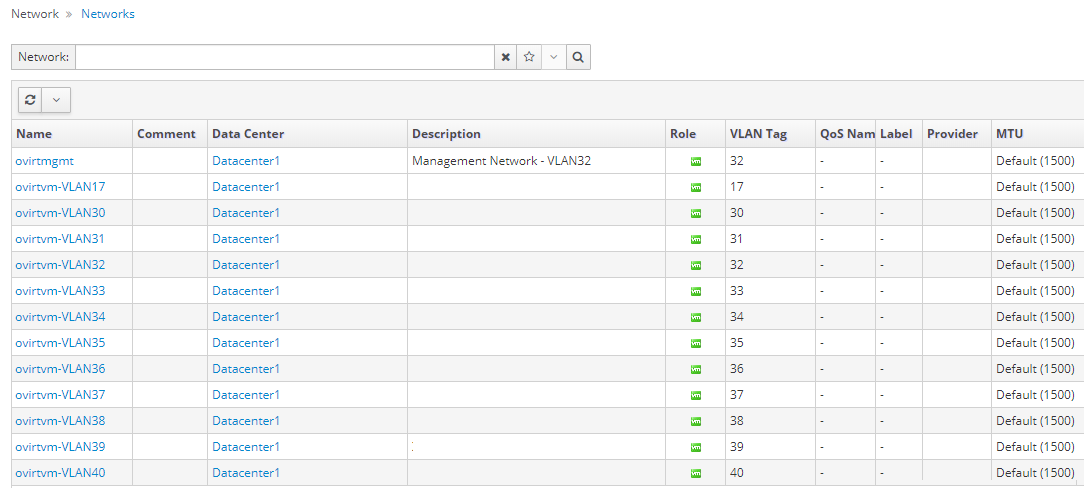Open Datacenter1 link in ovirtvm-VLAN34 row
The width and height of the screenshot is (1084, 488).
point(246,317)
